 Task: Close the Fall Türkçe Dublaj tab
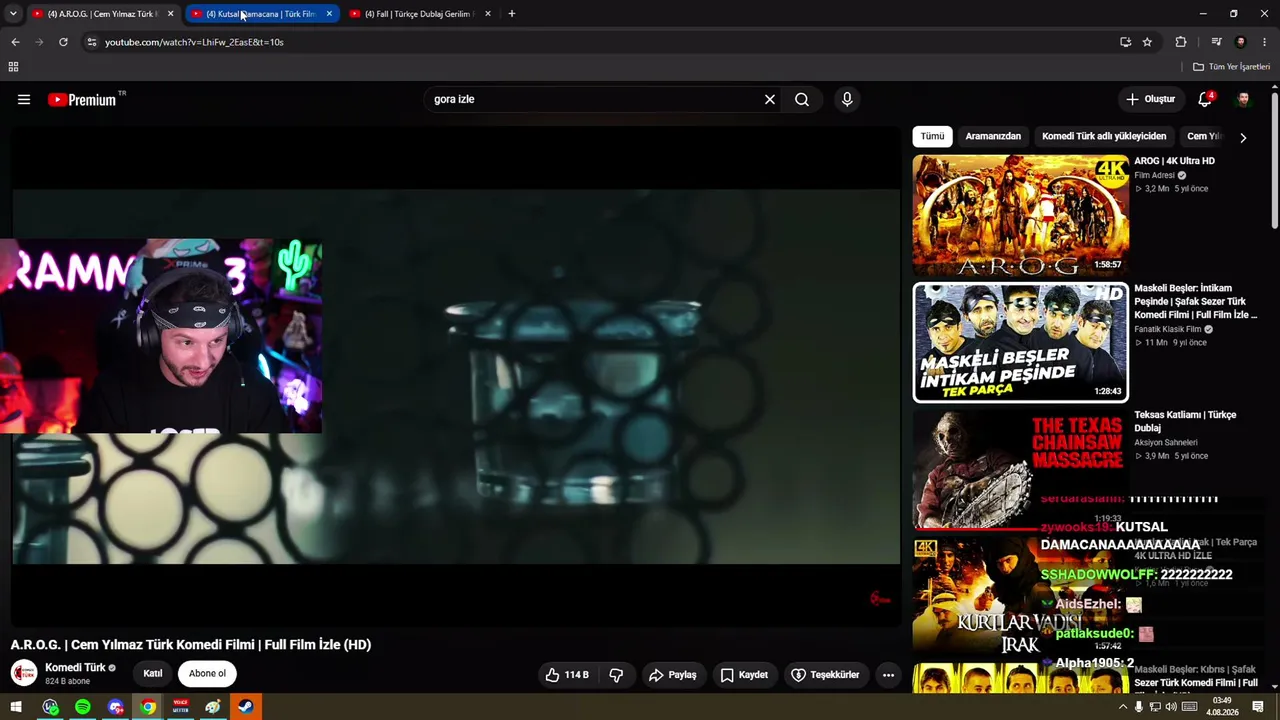pyautogui.click(x=488, y=14)
